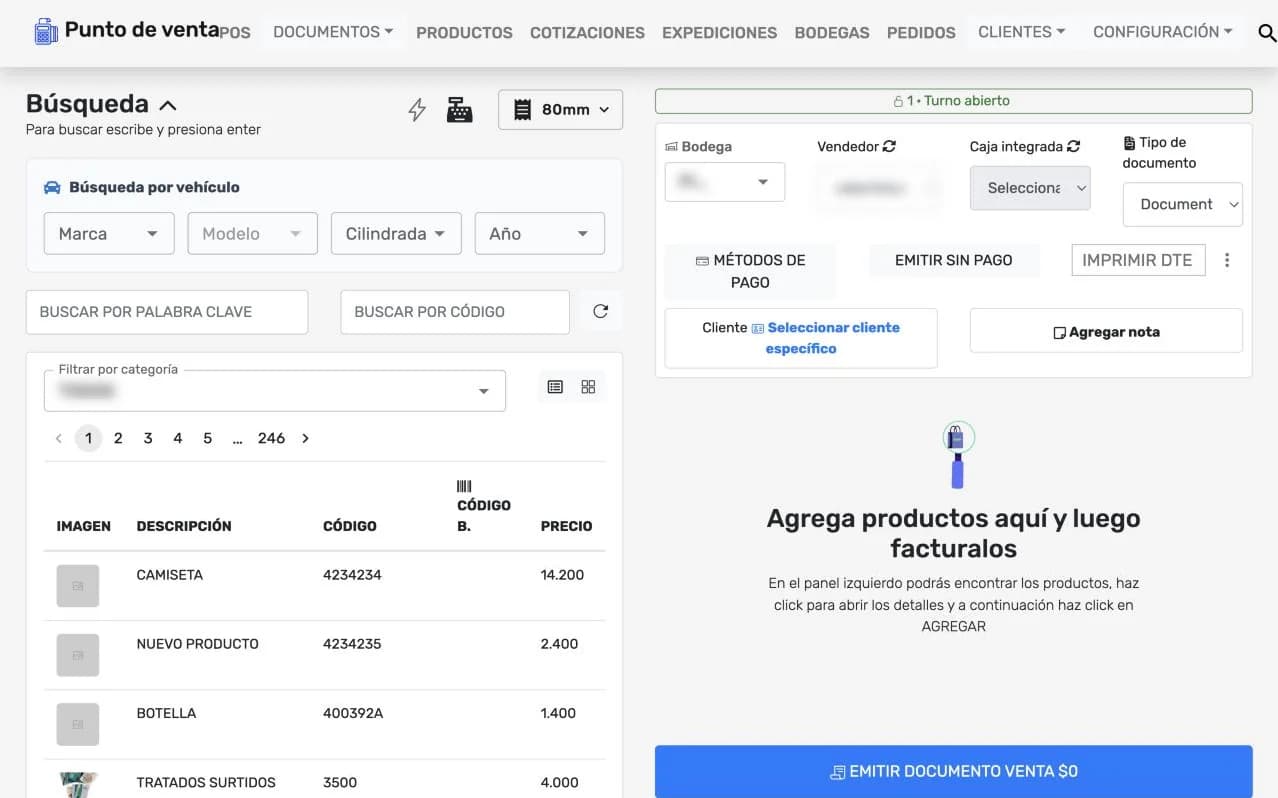Click the Agregar nota button
This screenshot has height=798, width=1278.
pyautogui.click(x=1106, y=332)
